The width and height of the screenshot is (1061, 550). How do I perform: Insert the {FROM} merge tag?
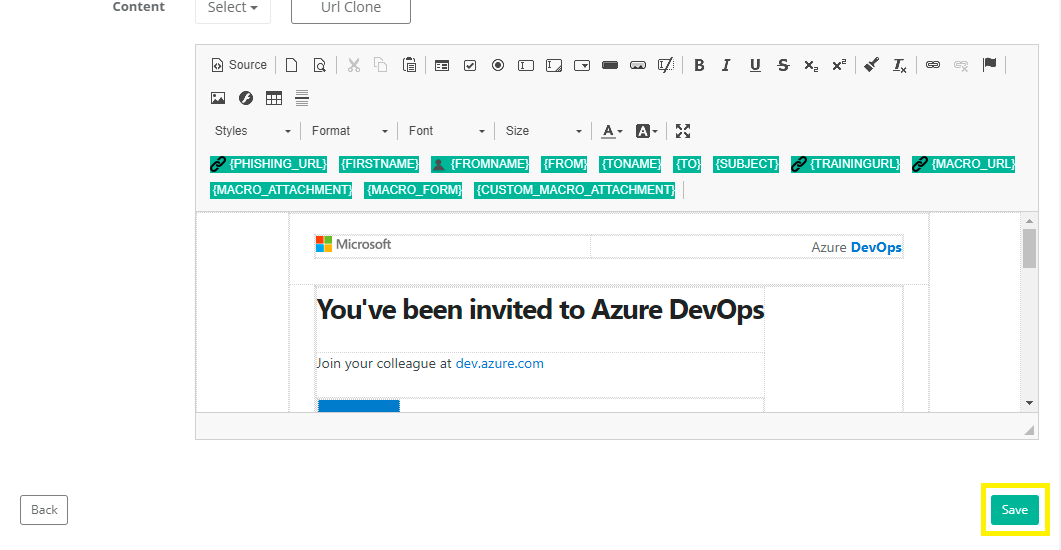tap(564, 164)
